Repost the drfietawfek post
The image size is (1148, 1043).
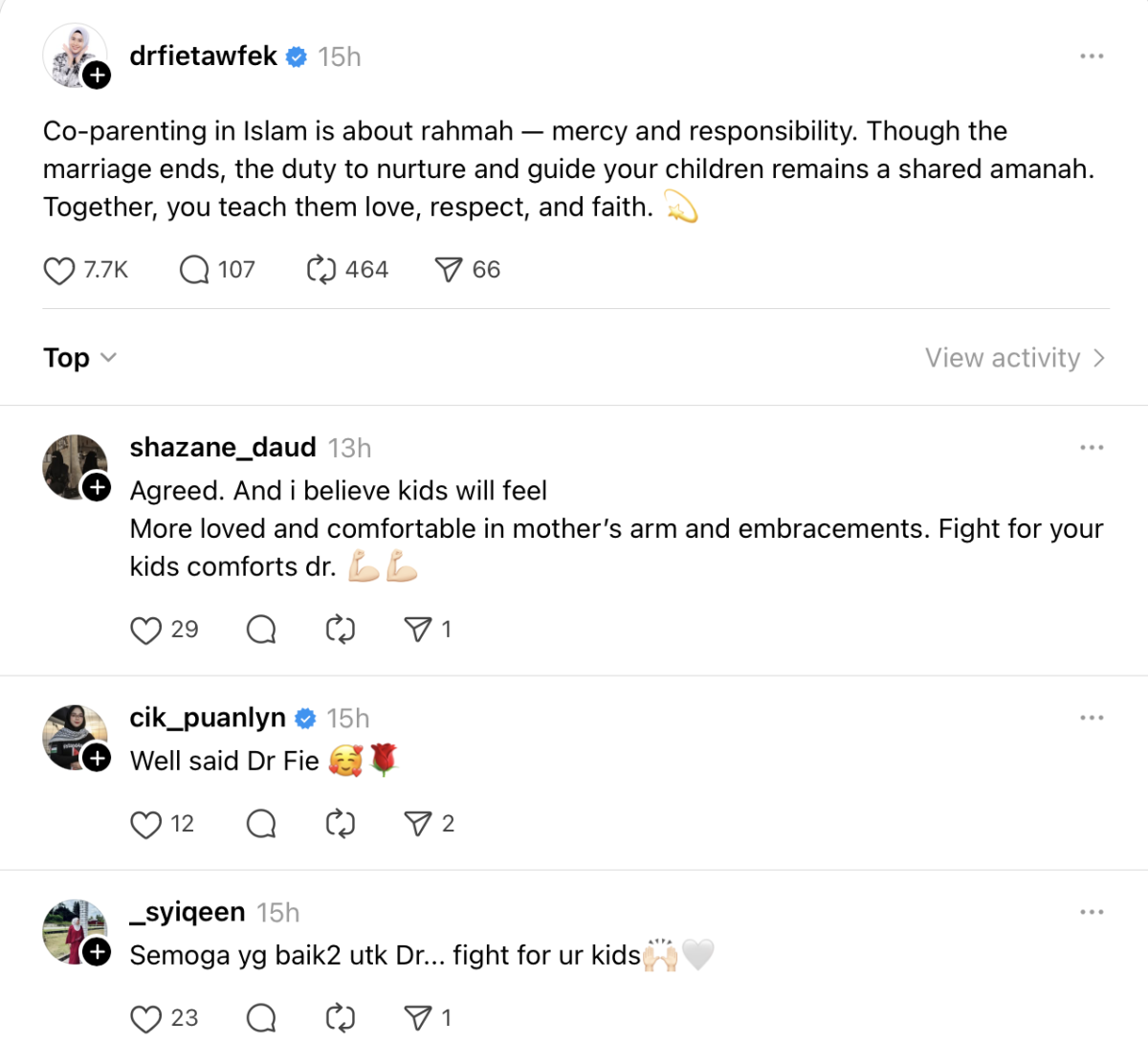[x=321, y=271]
